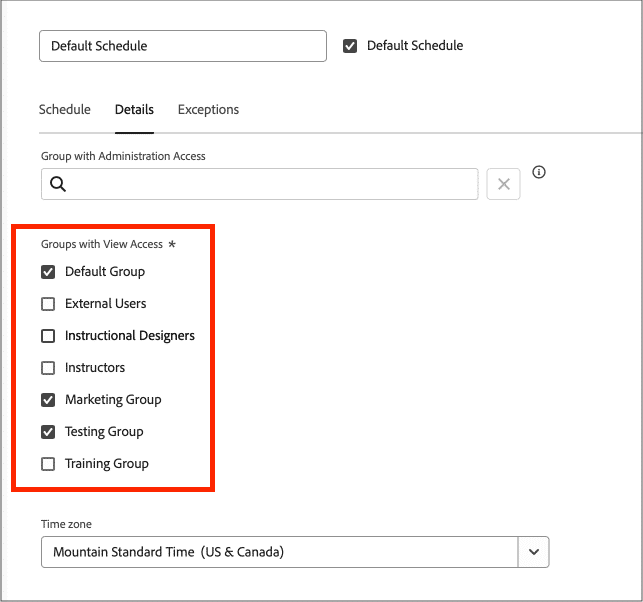Focus the Administration Access search field

(x=270, y=184)
